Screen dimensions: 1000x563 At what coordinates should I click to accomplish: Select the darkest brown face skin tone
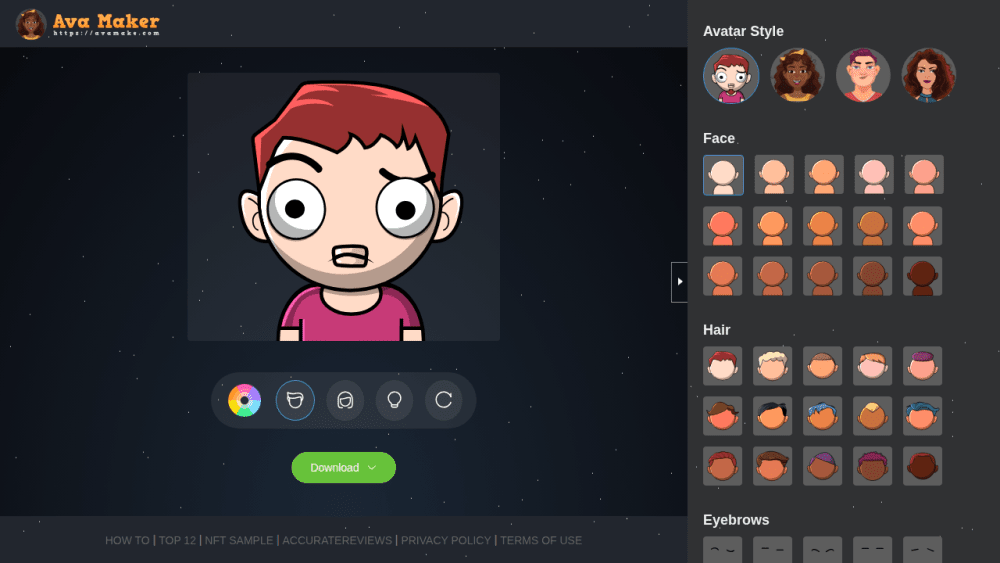tap(922, 276)
